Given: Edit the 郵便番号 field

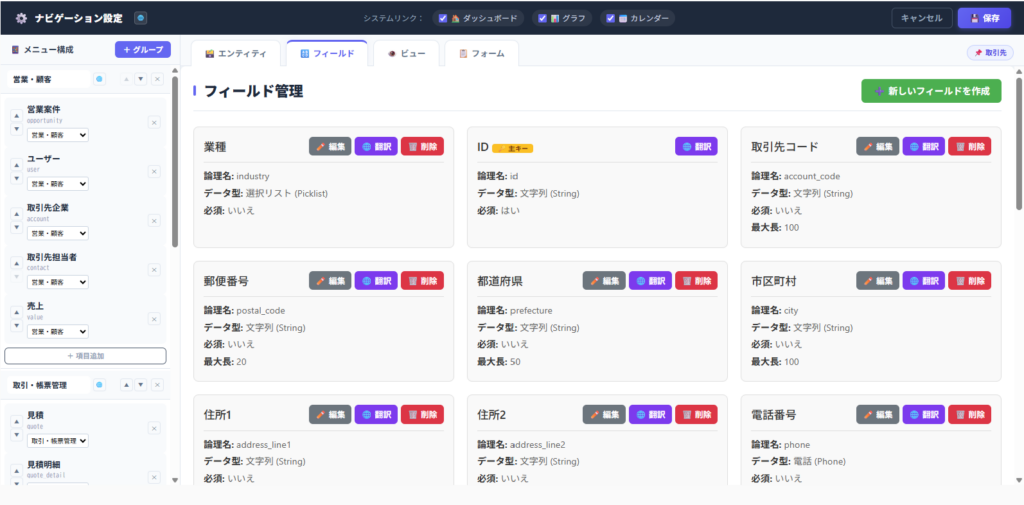Looking at the screenshot, I should 330,281.
